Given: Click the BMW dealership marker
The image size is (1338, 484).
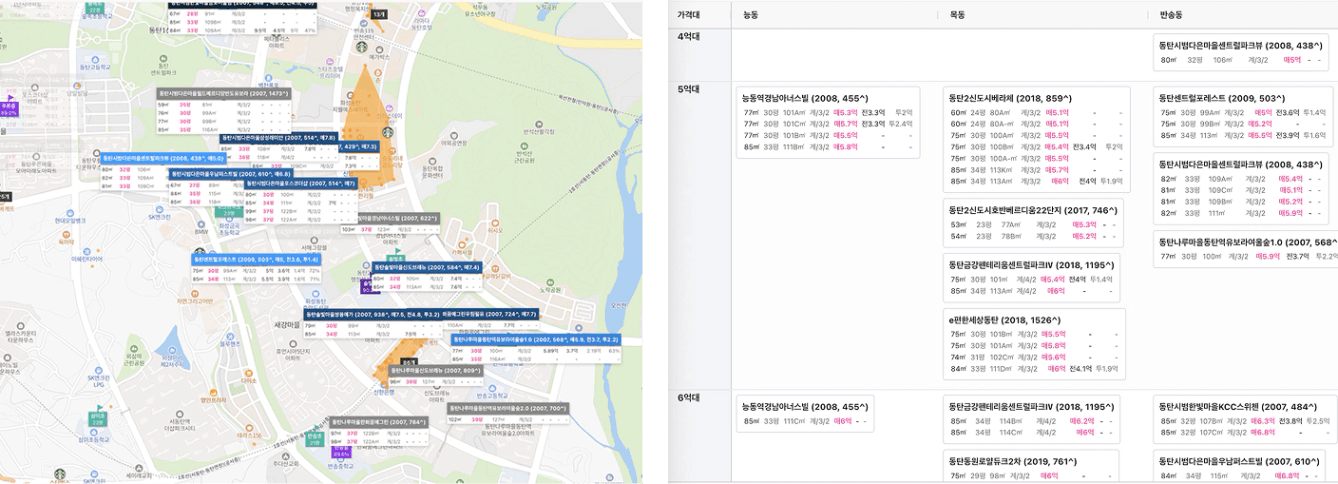Looking at the screenshot, I should (x=200, y=223).
